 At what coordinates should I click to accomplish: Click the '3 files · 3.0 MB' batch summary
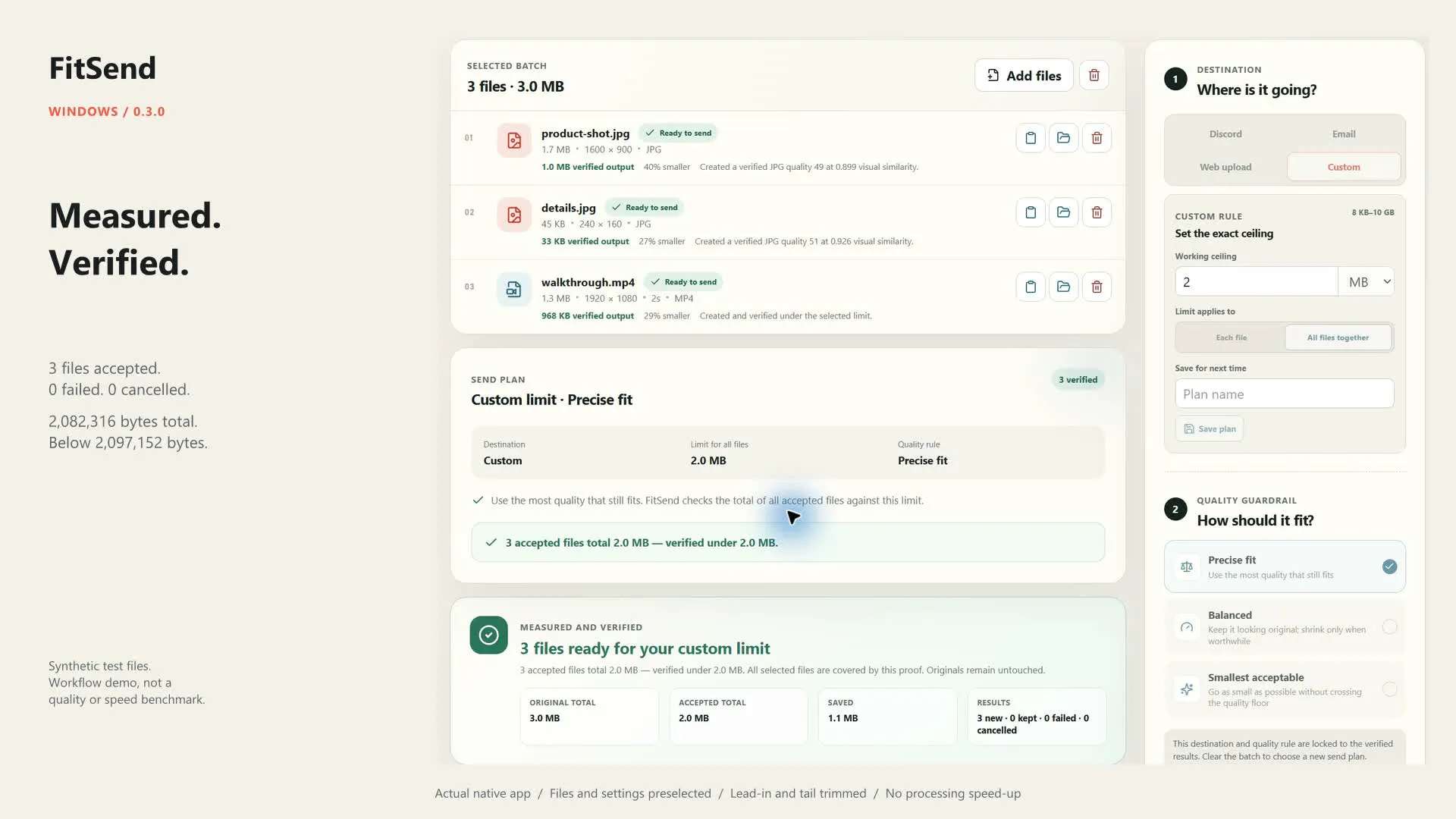point(516,86)
